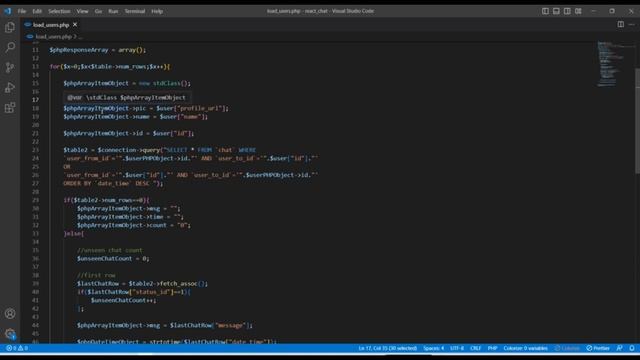This screenshot has height=360, width=640.
Task: Click line number 29 in gutter
Action: (36, 200)
